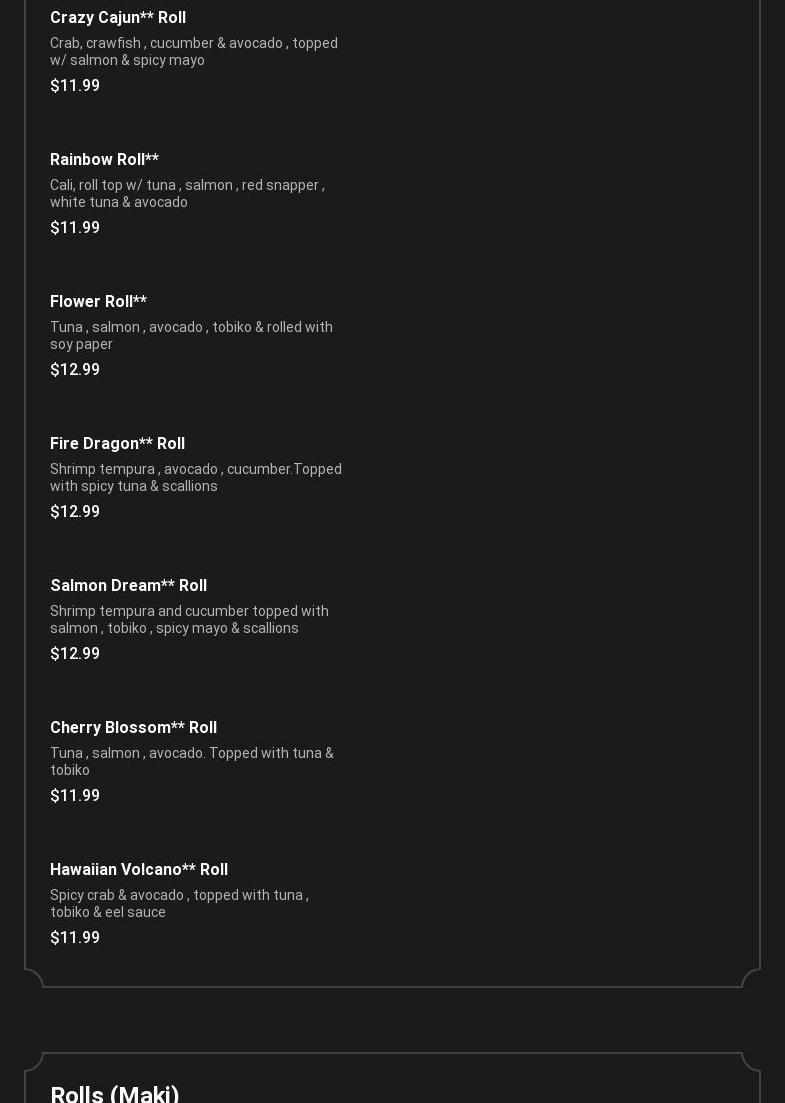The image size is (785, 1103).
Task: Click the Crazy Cajun crab crawfish description
Action: pos(193,52)
